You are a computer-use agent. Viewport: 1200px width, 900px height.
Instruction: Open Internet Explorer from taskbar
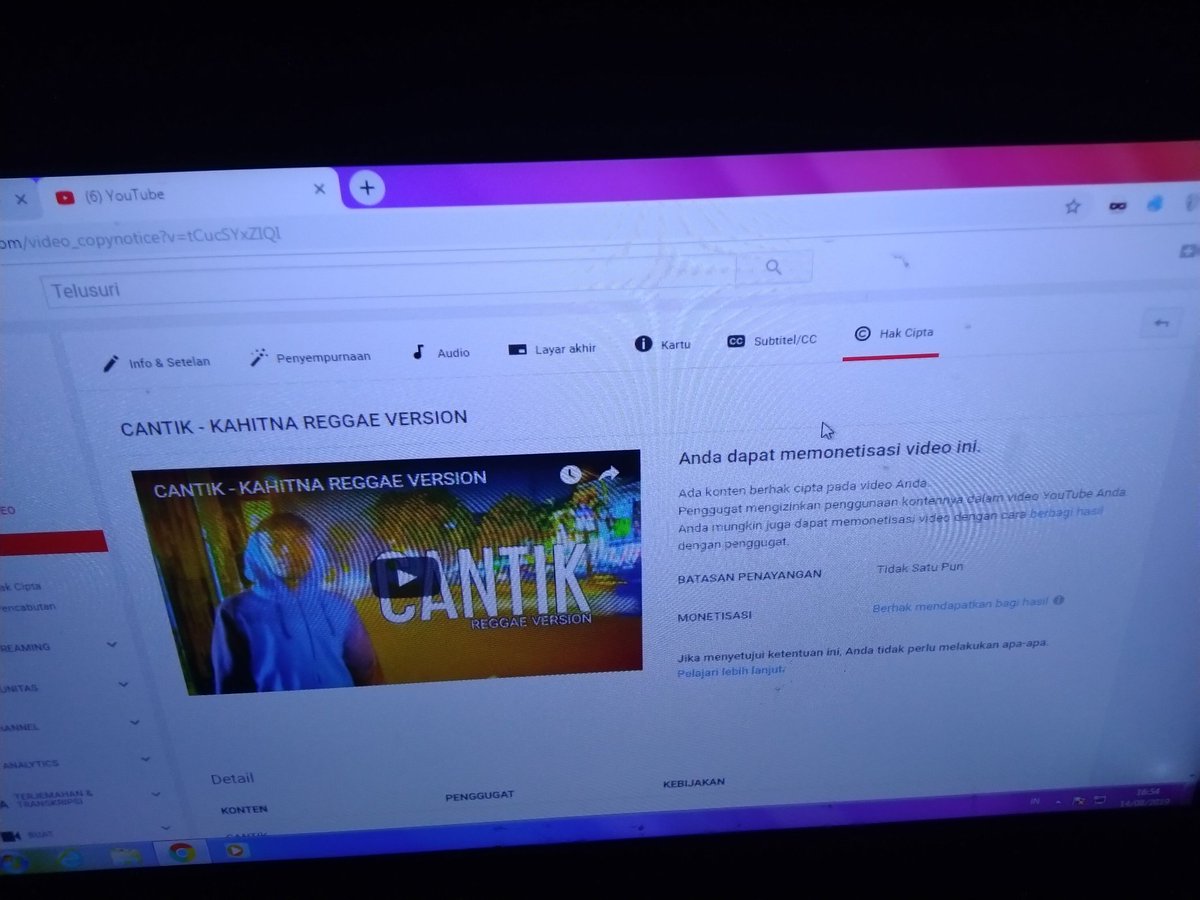(70, 860)
